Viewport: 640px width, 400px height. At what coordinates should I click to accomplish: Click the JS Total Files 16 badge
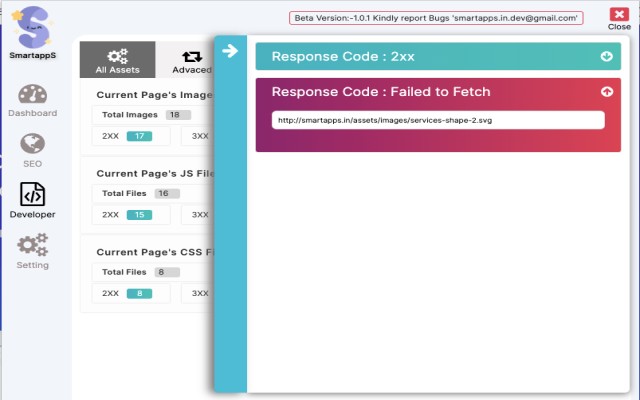point(166,193)
